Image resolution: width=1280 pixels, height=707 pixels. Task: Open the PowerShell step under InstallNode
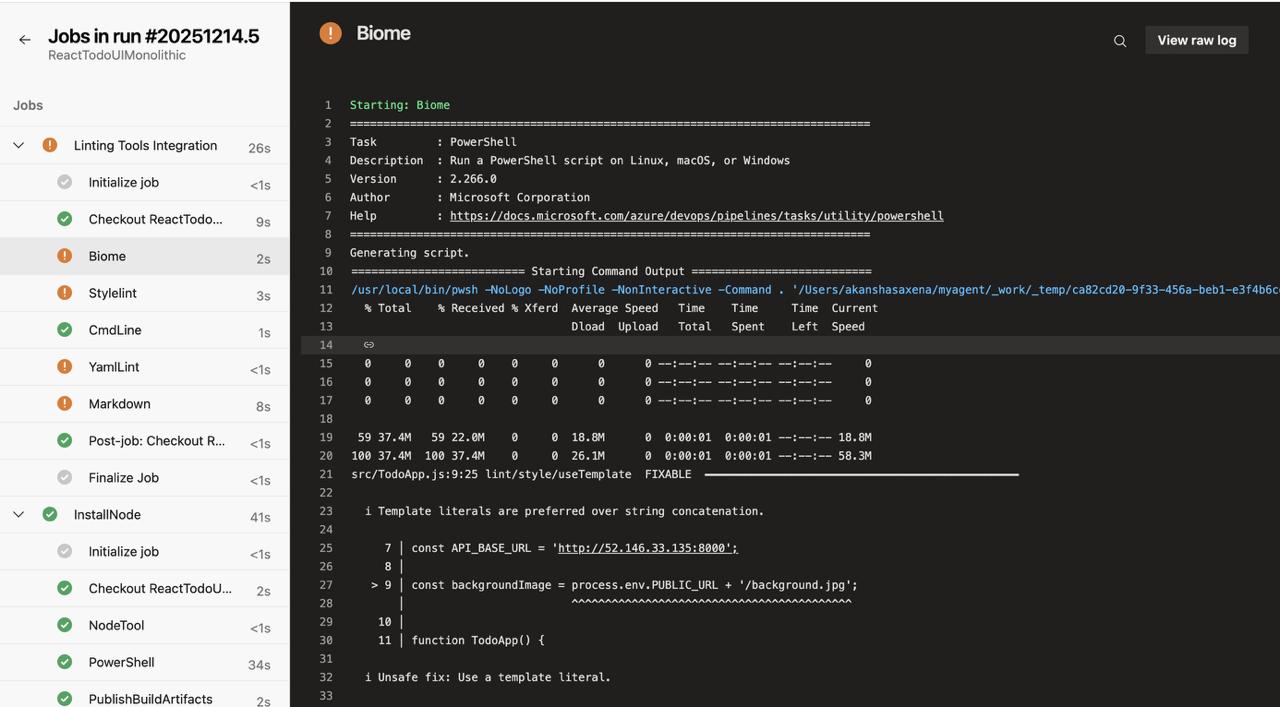(x=145, y=662)
